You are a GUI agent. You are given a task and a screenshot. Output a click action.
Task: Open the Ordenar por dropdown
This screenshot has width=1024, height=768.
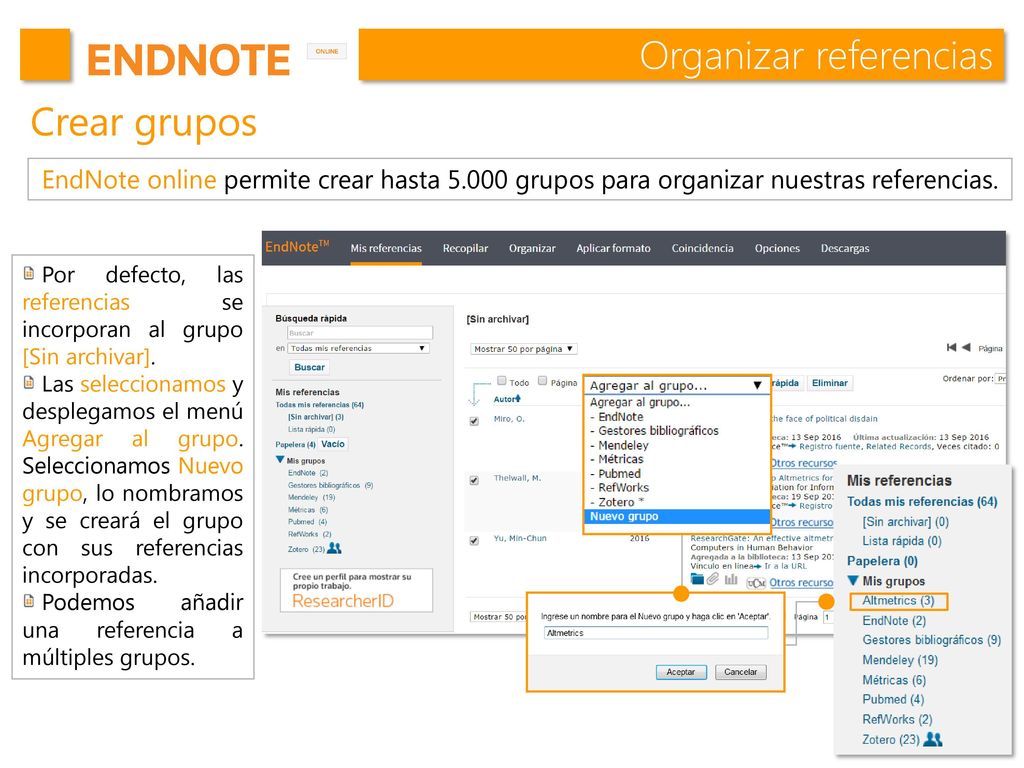1000,379
